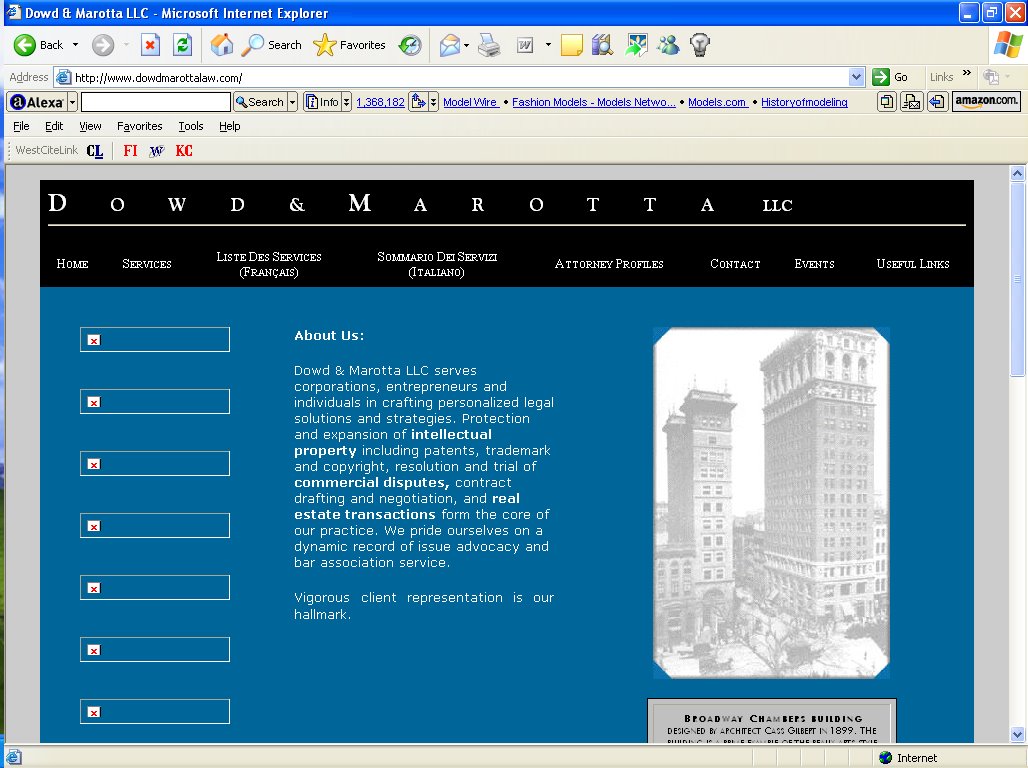Click the Broadway Chambers building photo
1028x768 pixels.
771,502
